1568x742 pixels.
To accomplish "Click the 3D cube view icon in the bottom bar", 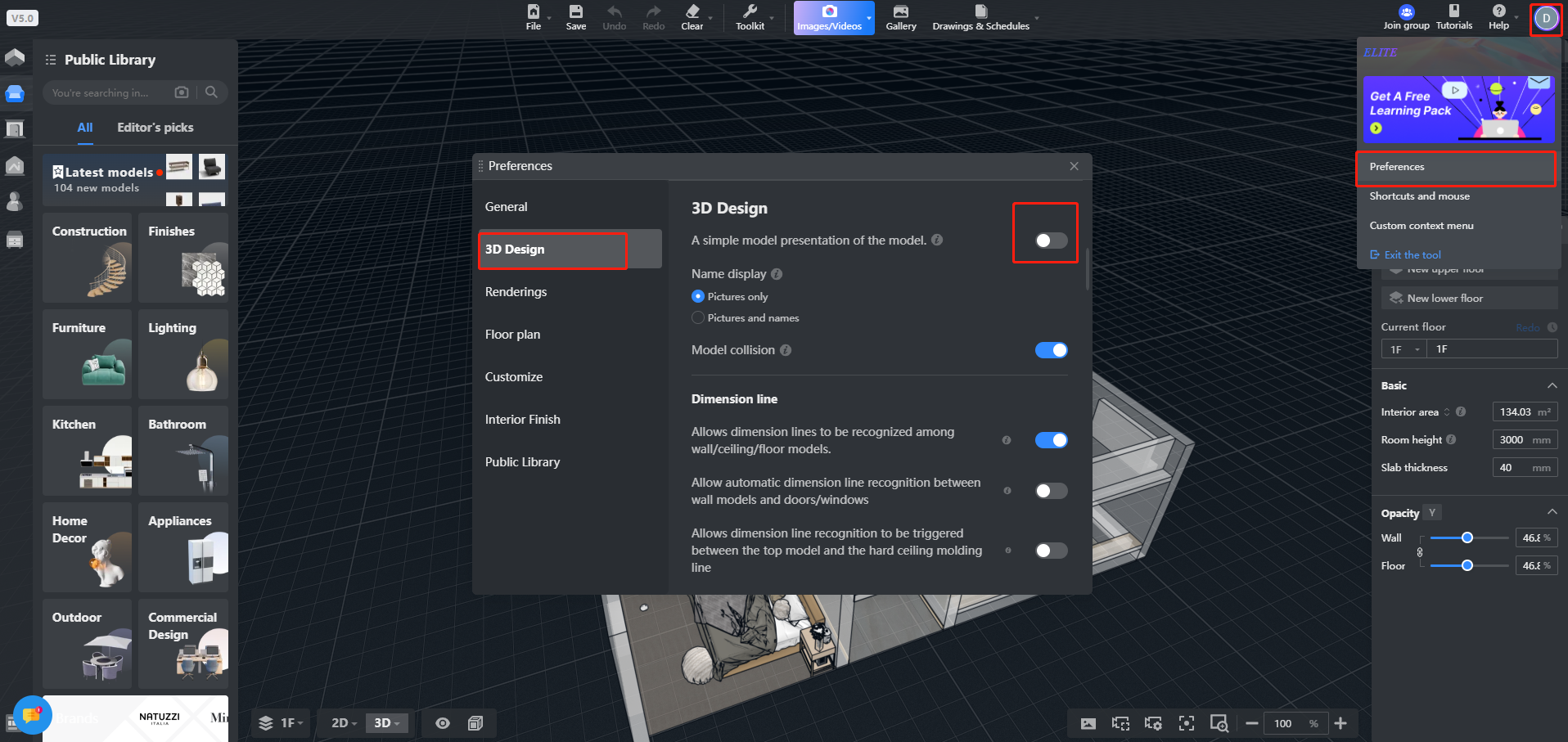I will tap(475, 723).
